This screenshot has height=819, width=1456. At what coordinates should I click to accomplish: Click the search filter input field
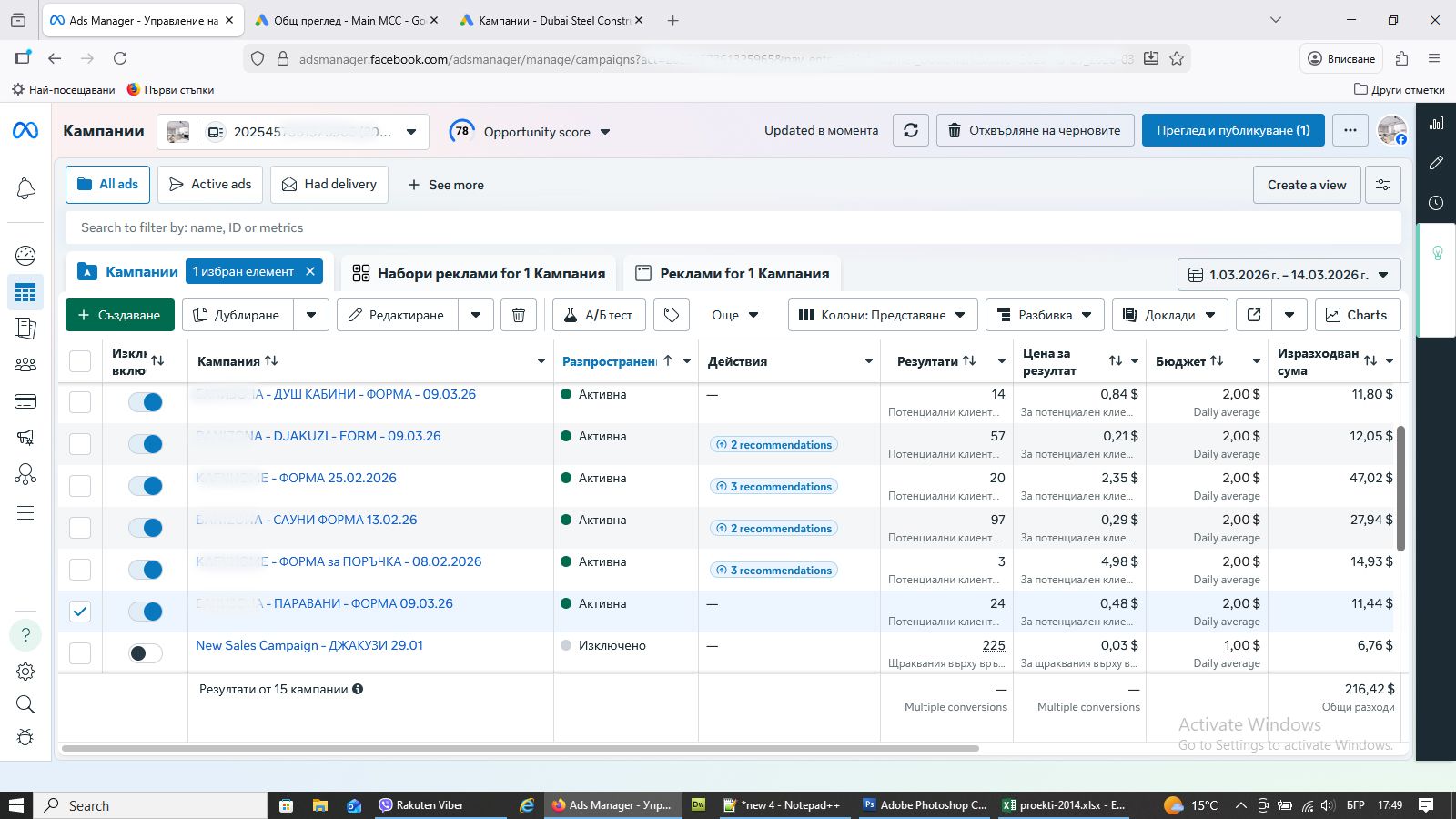[733, 227]
